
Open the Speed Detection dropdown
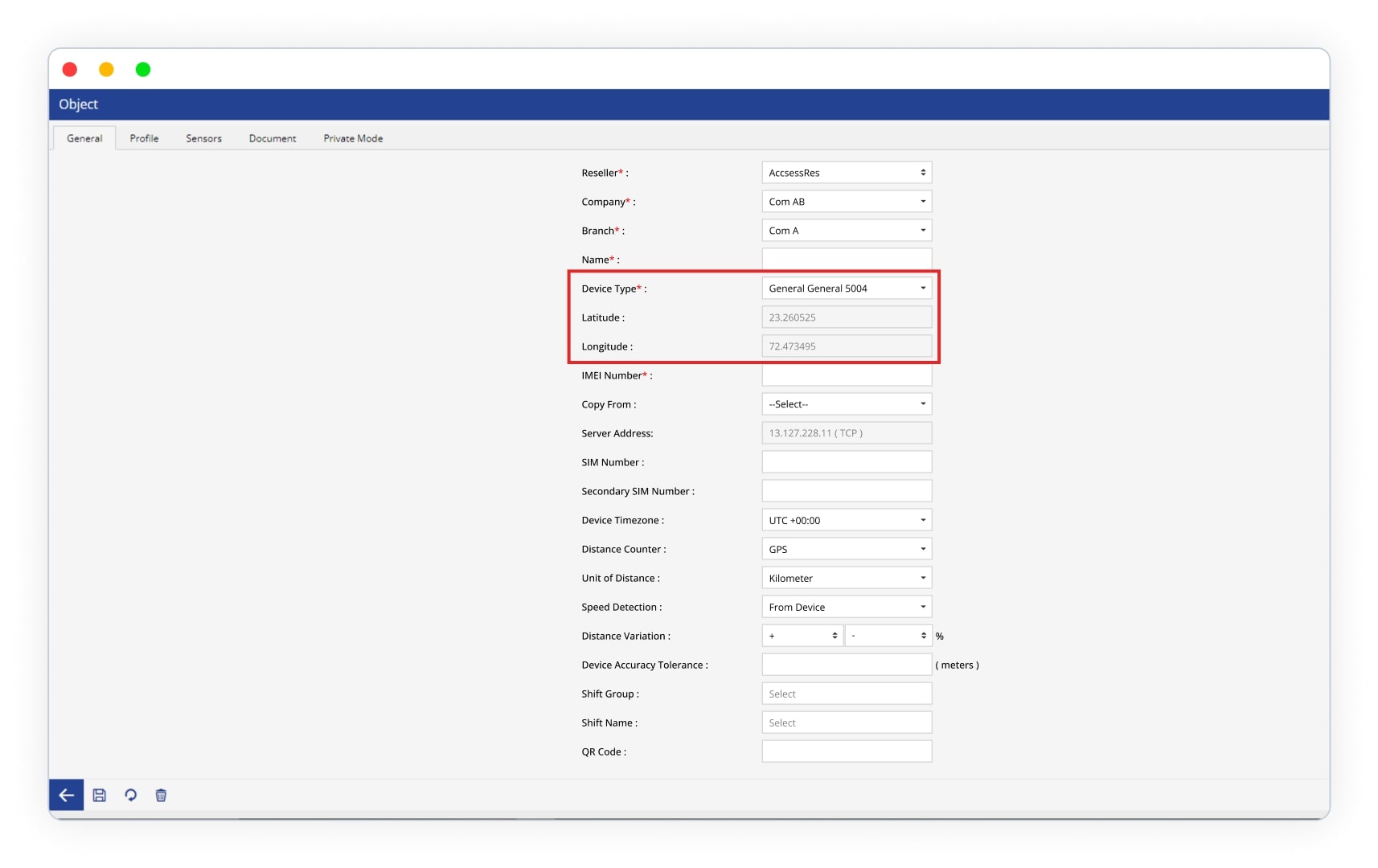pos(846,607)
